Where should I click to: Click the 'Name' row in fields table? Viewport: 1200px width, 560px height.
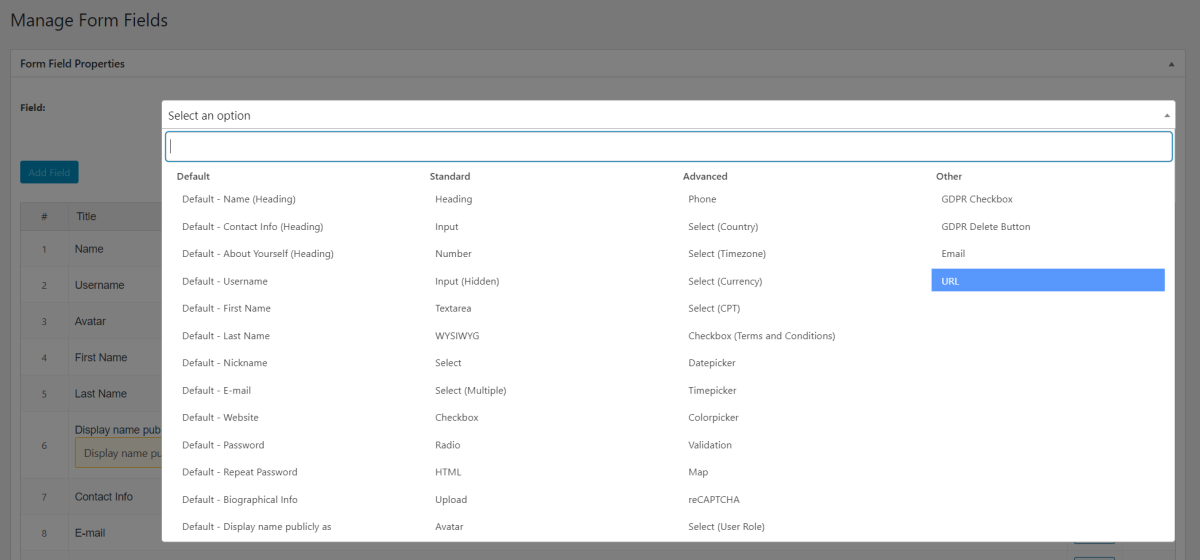[x=89, y=249]
